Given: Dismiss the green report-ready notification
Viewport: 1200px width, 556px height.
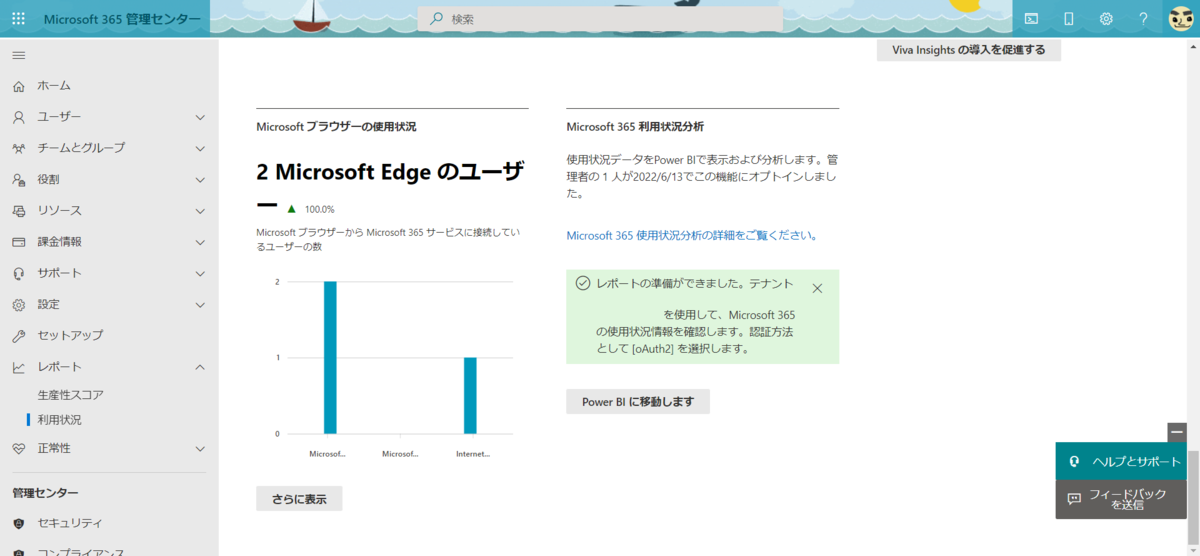Looking at the screenshot, I should click(x=817, y=288).
